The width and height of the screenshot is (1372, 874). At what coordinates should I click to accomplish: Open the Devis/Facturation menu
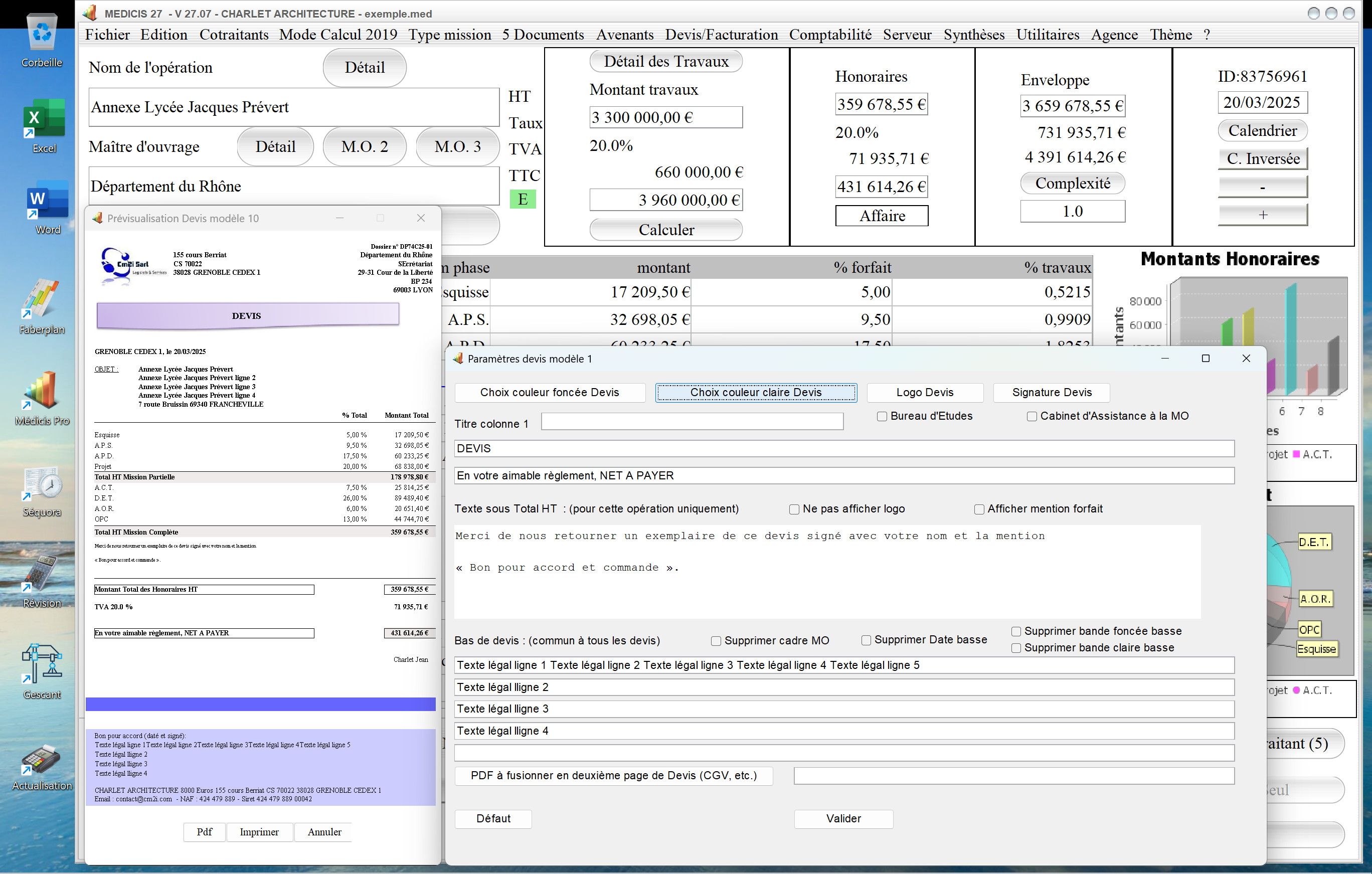pyautogui.click(x=721, y=35)
